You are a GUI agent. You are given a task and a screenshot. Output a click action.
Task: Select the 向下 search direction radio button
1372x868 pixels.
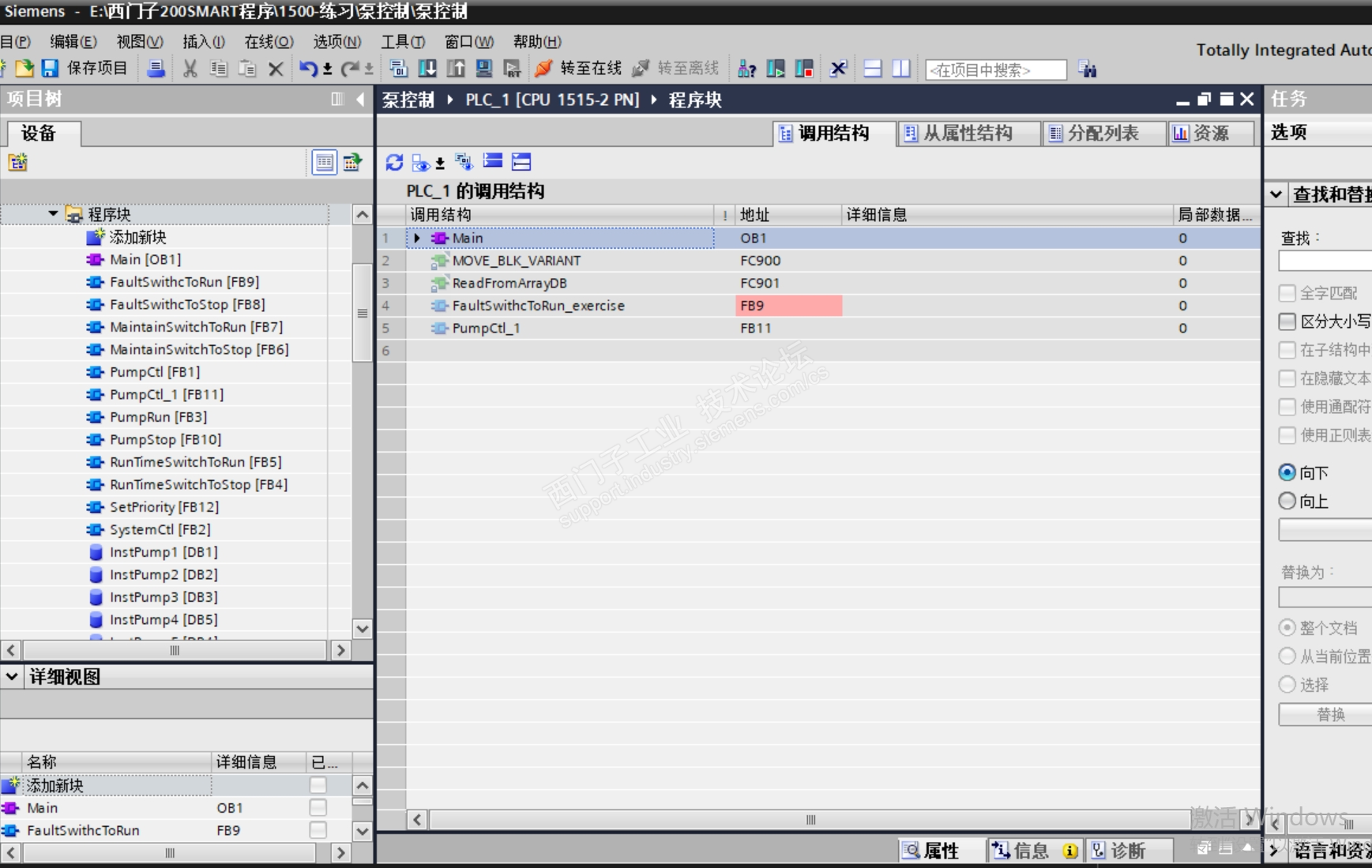[x=1287, y=472]
